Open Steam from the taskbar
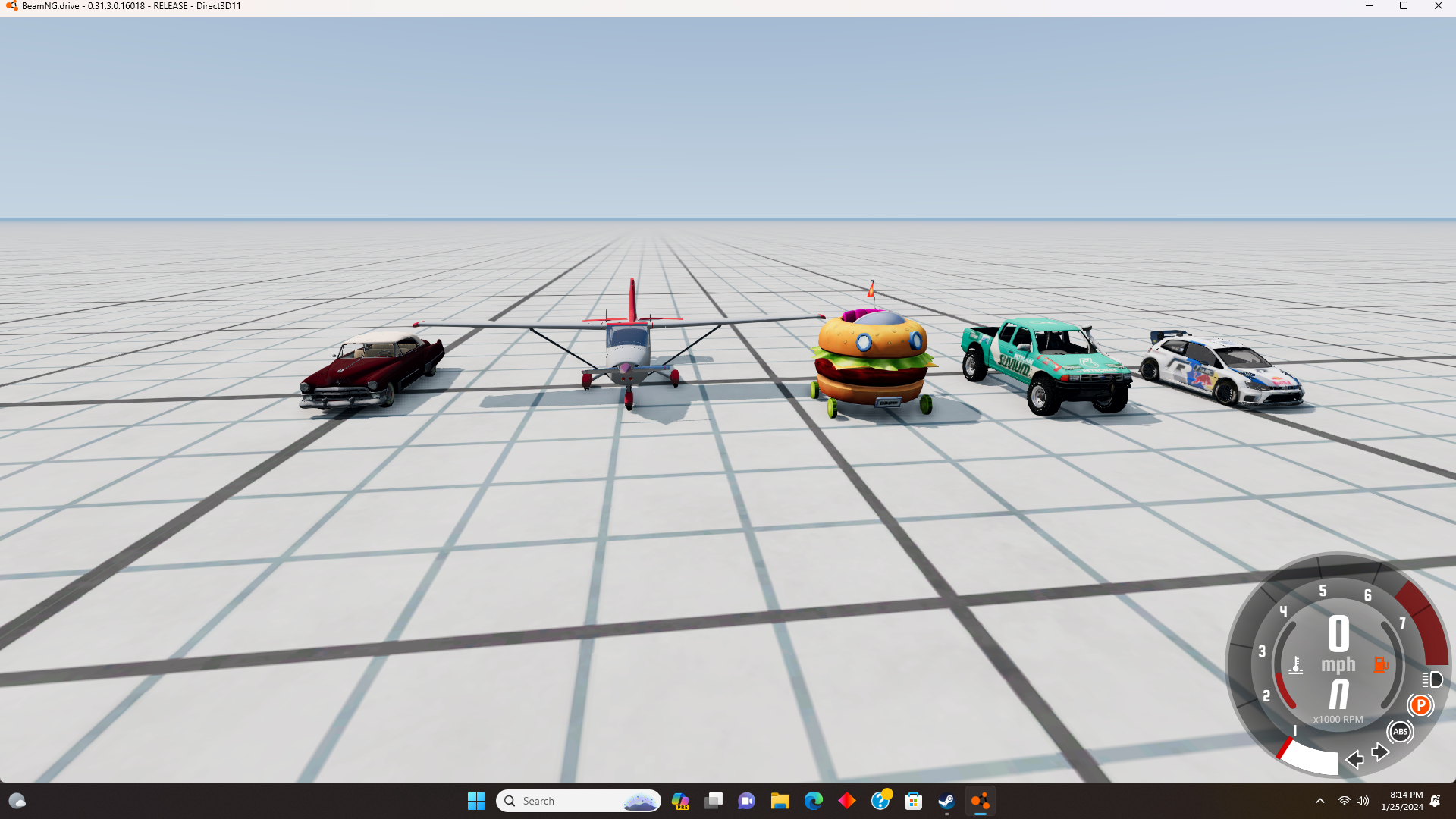The height and width of the screenshot is (819, 1456). 946,801
